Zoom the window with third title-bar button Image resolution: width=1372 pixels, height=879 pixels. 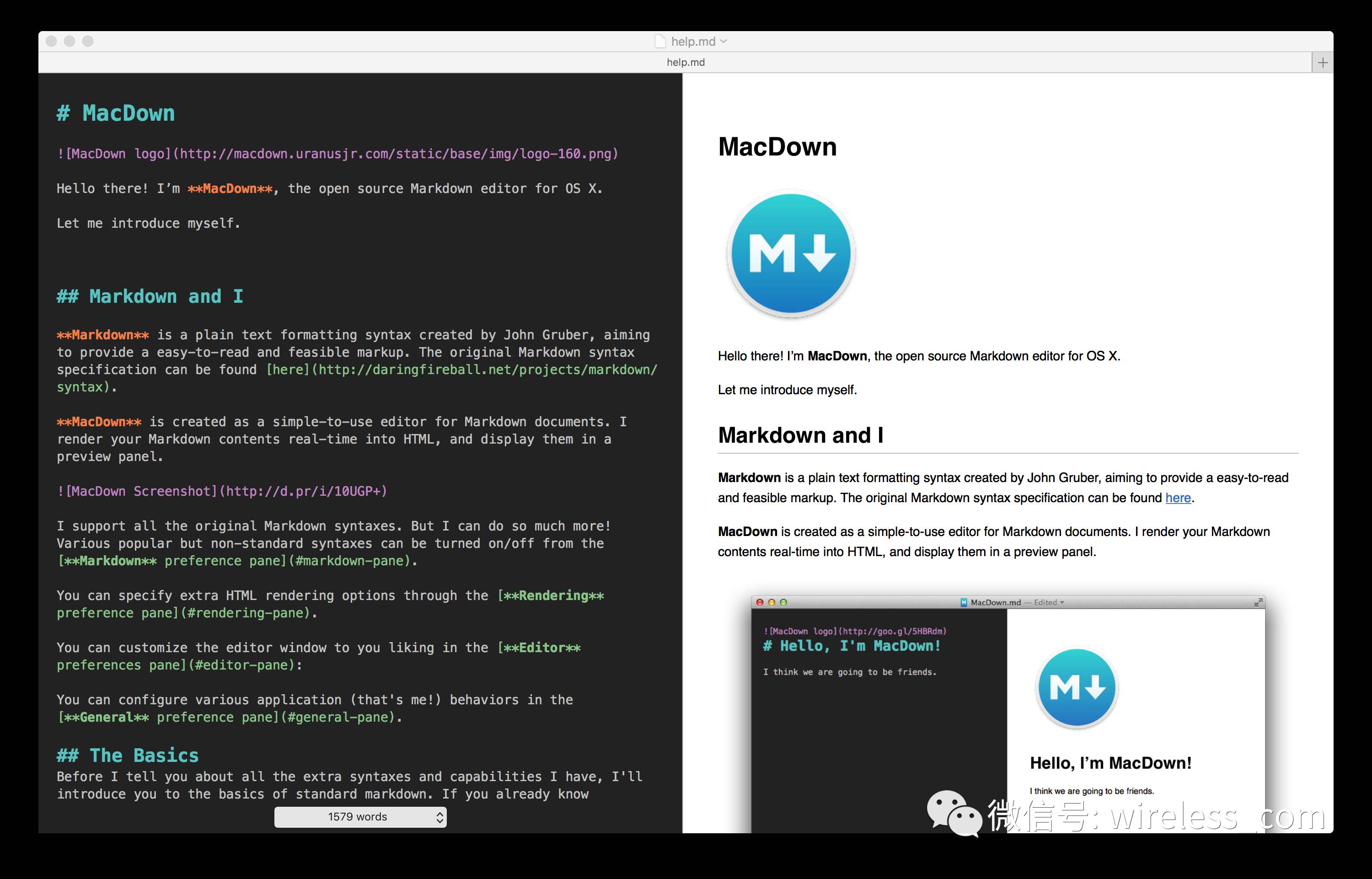tap(88, 41)
